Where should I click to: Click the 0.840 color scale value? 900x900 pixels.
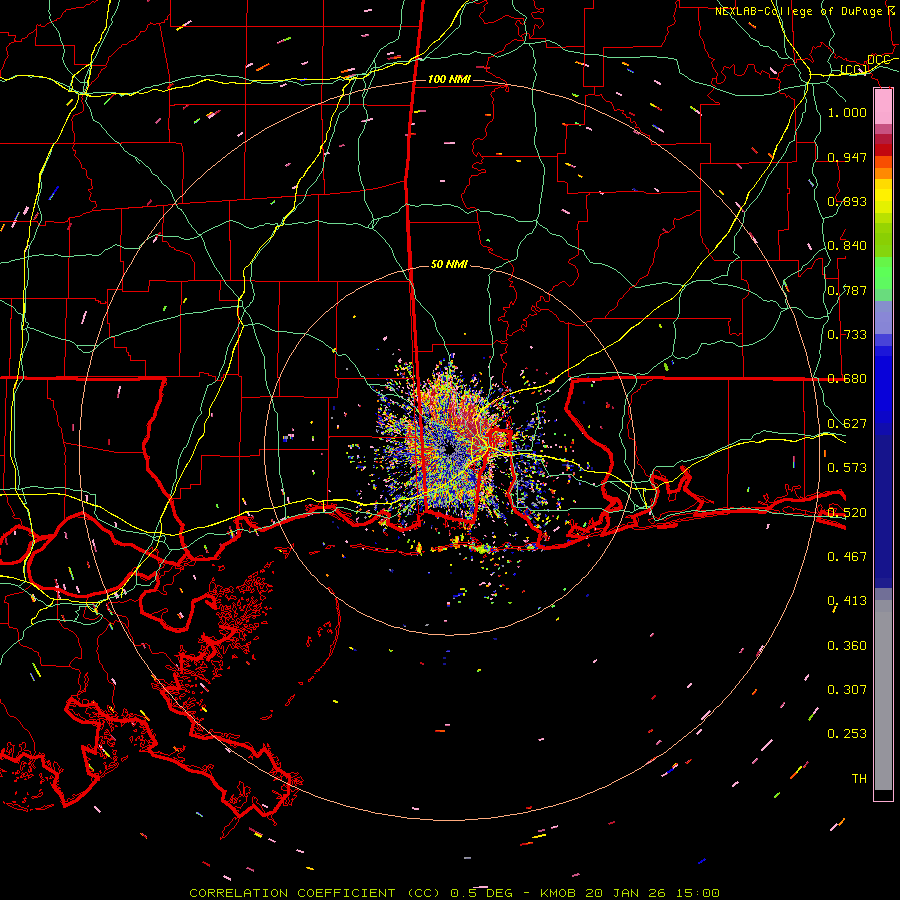(847, 246)
